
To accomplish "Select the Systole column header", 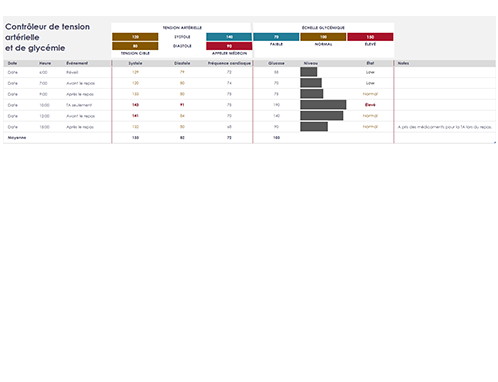I will click(x=135, y=63).
